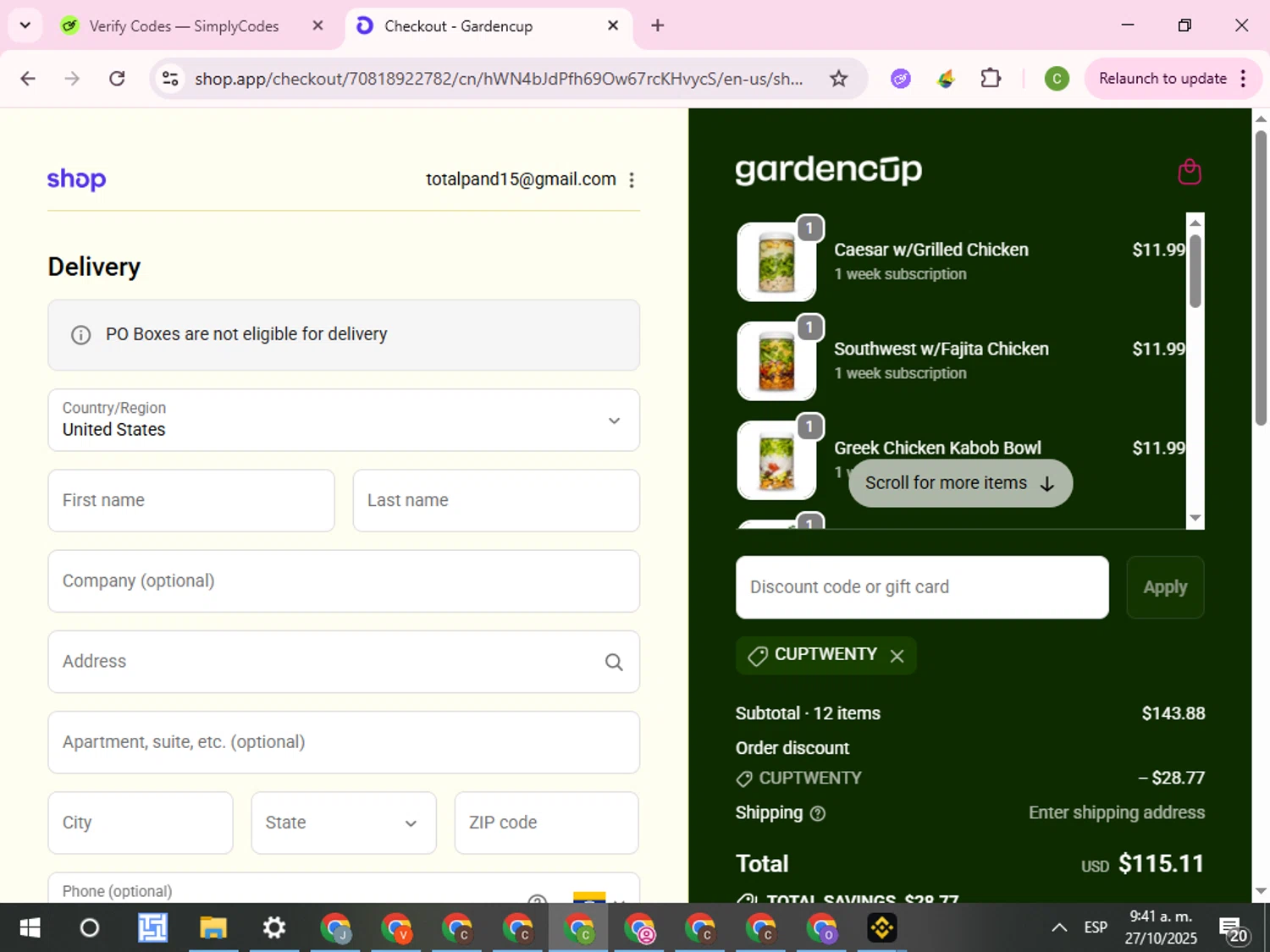Click the Greek Chicken Kabob Bowl thumbnail
Screen dimensions: 1270x952
776,459
